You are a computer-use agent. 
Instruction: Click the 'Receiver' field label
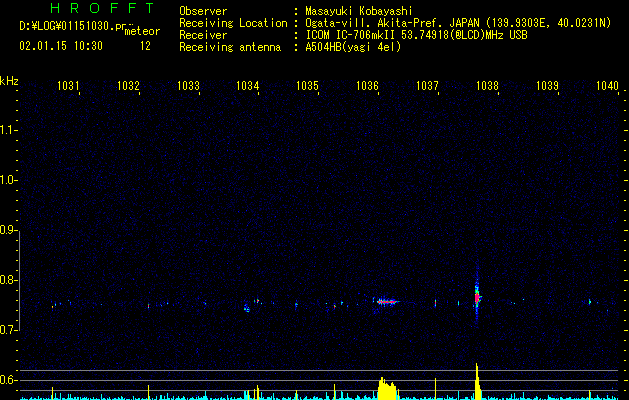[x=203, y=35]
